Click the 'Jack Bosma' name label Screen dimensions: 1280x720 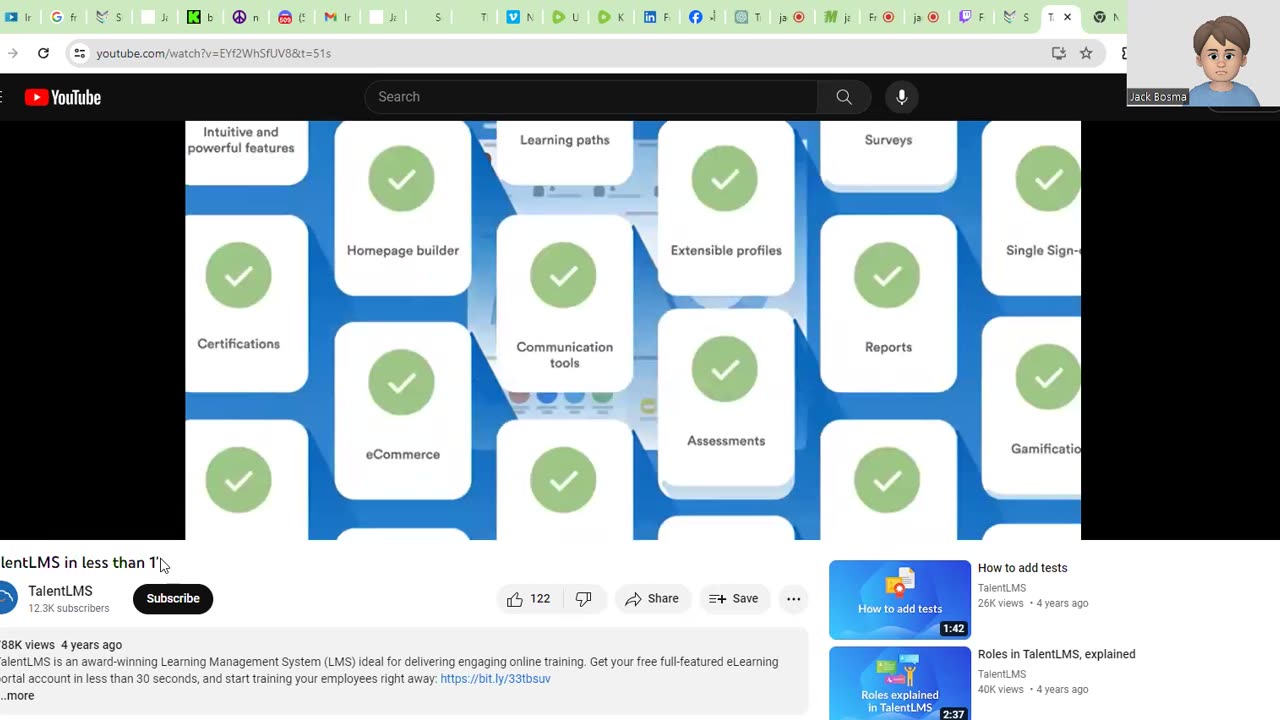pyautogui.click(x=1157, y=97)
